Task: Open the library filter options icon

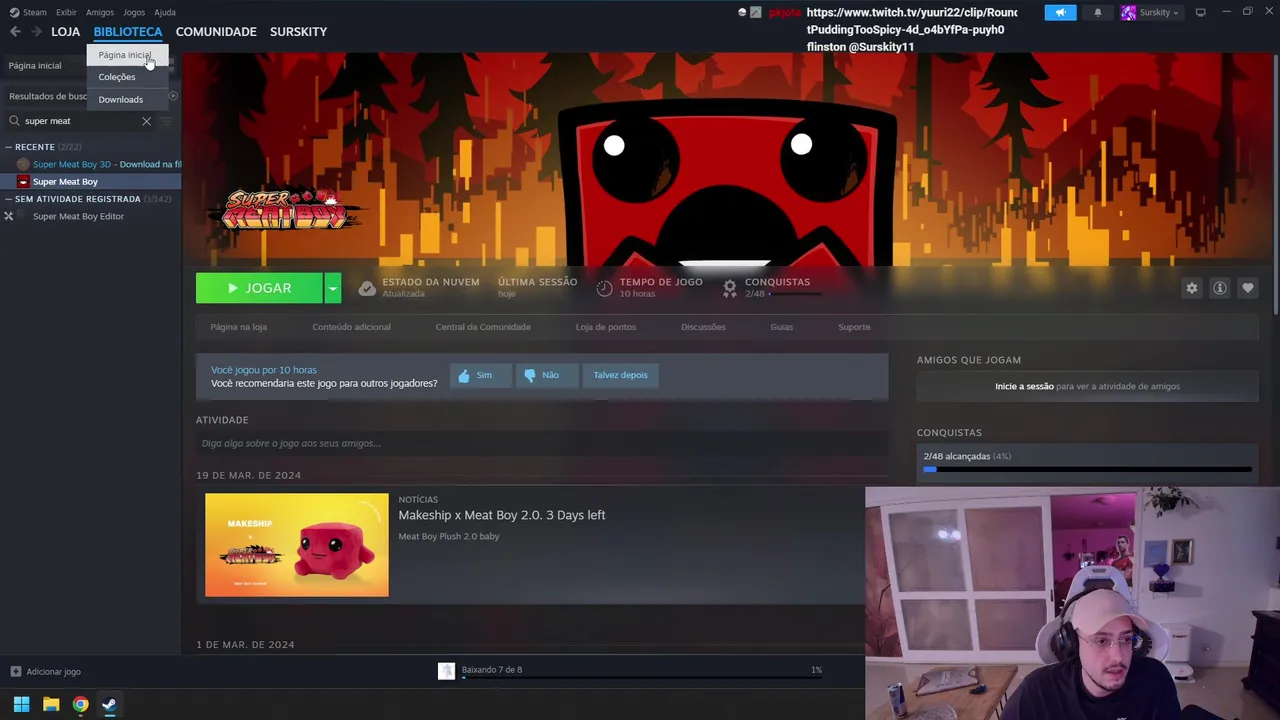Action: click(166, 121)
